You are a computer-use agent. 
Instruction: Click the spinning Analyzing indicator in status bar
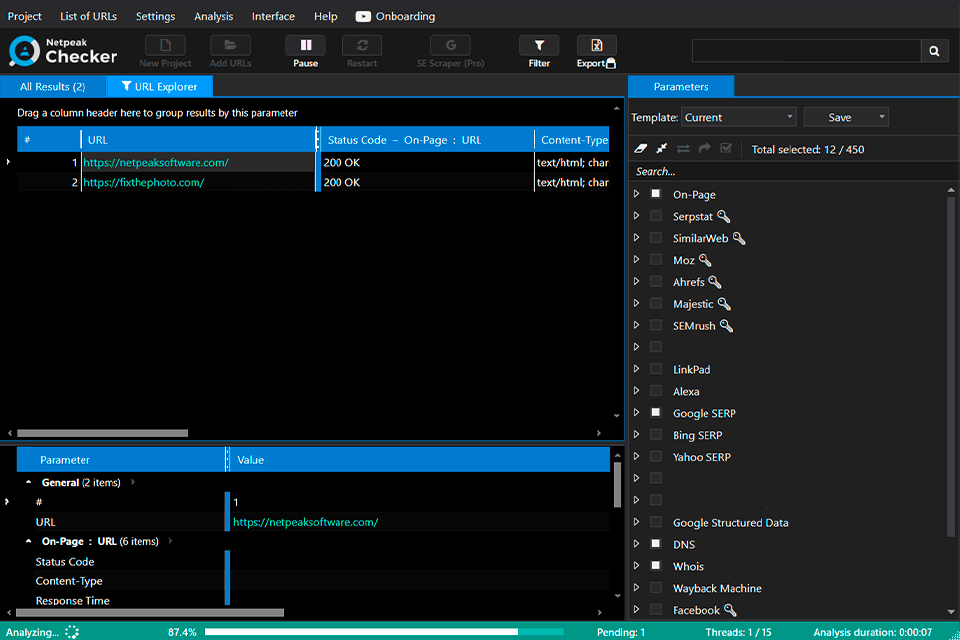click(72, 632)
